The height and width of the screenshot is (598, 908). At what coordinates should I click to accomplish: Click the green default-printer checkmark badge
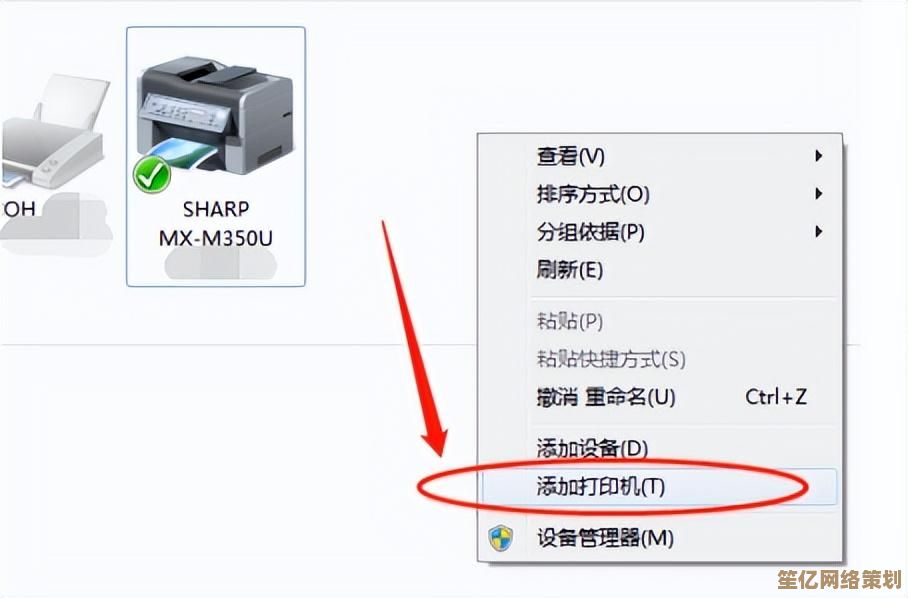click(152, 175)
